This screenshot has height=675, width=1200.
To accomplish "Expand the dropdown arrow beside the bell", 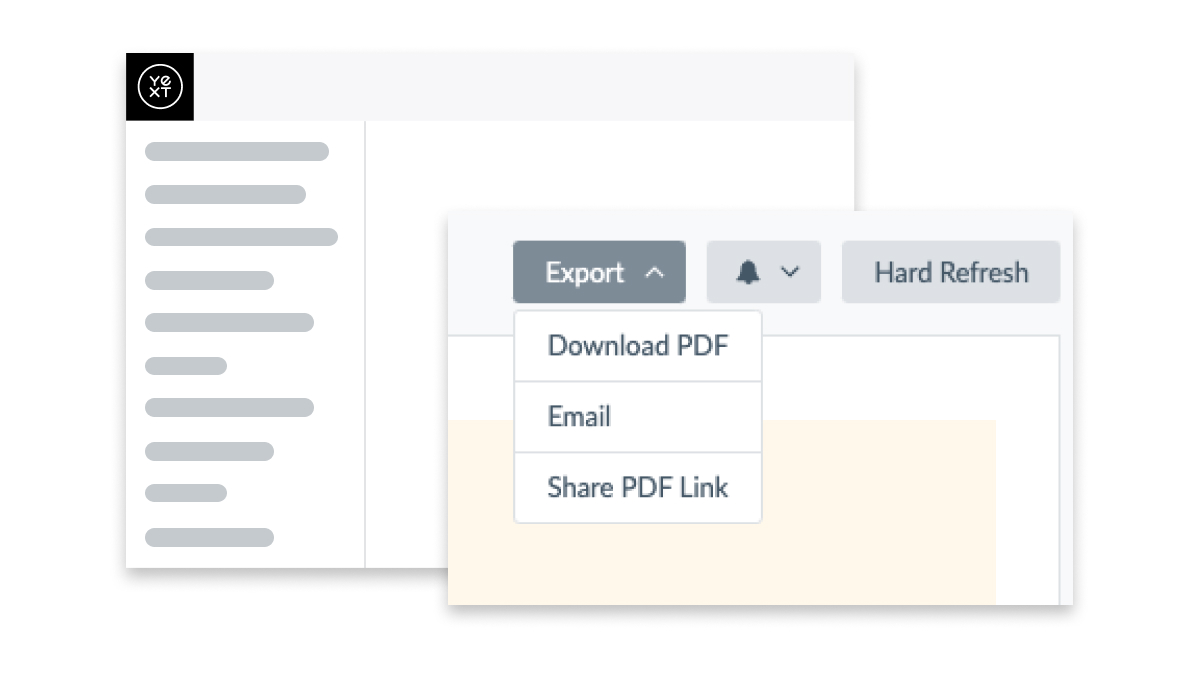I will 790,272.
